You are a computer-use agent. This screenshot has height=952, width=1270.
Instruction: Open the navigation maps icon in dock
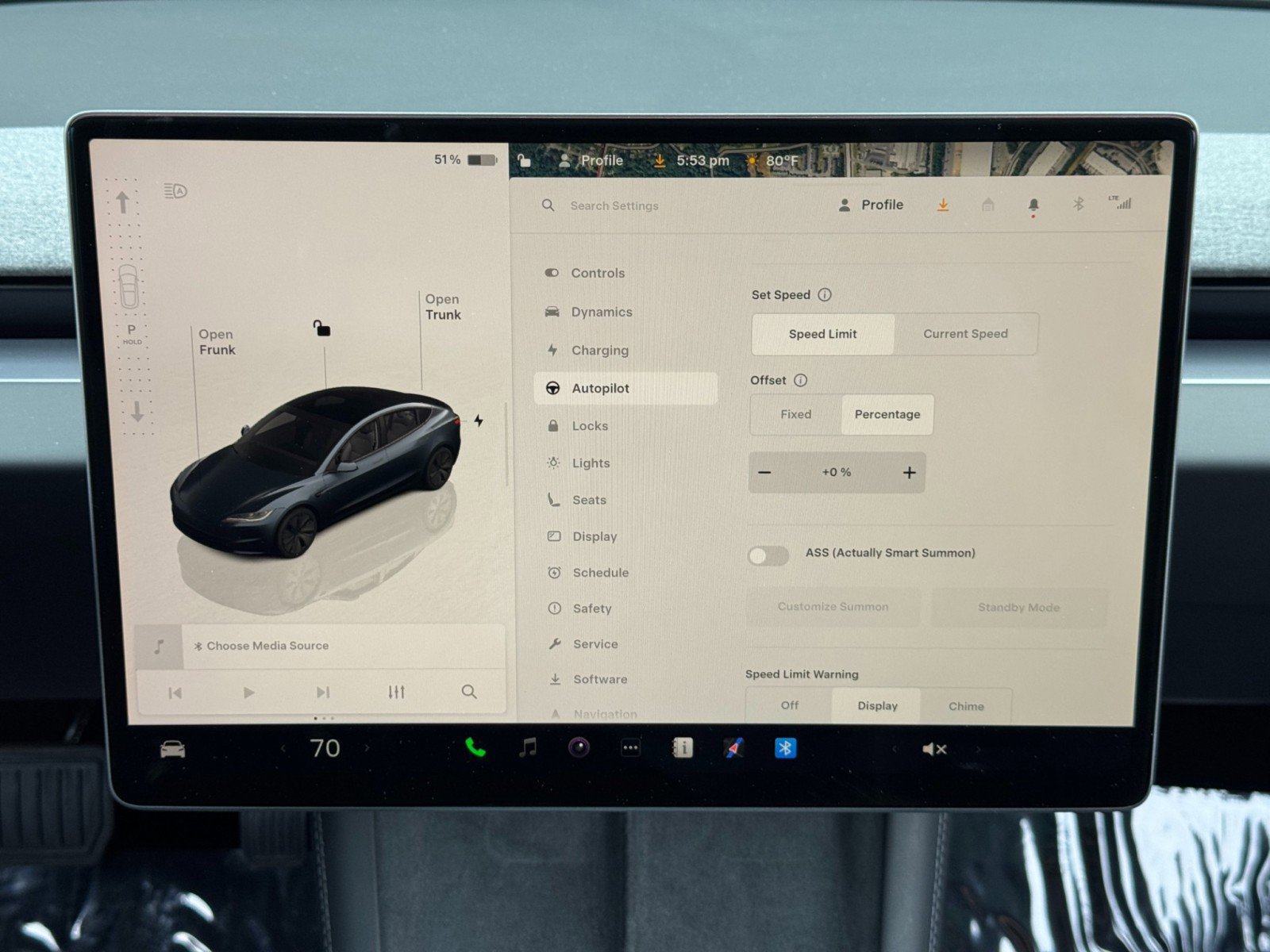coord(733,748)
